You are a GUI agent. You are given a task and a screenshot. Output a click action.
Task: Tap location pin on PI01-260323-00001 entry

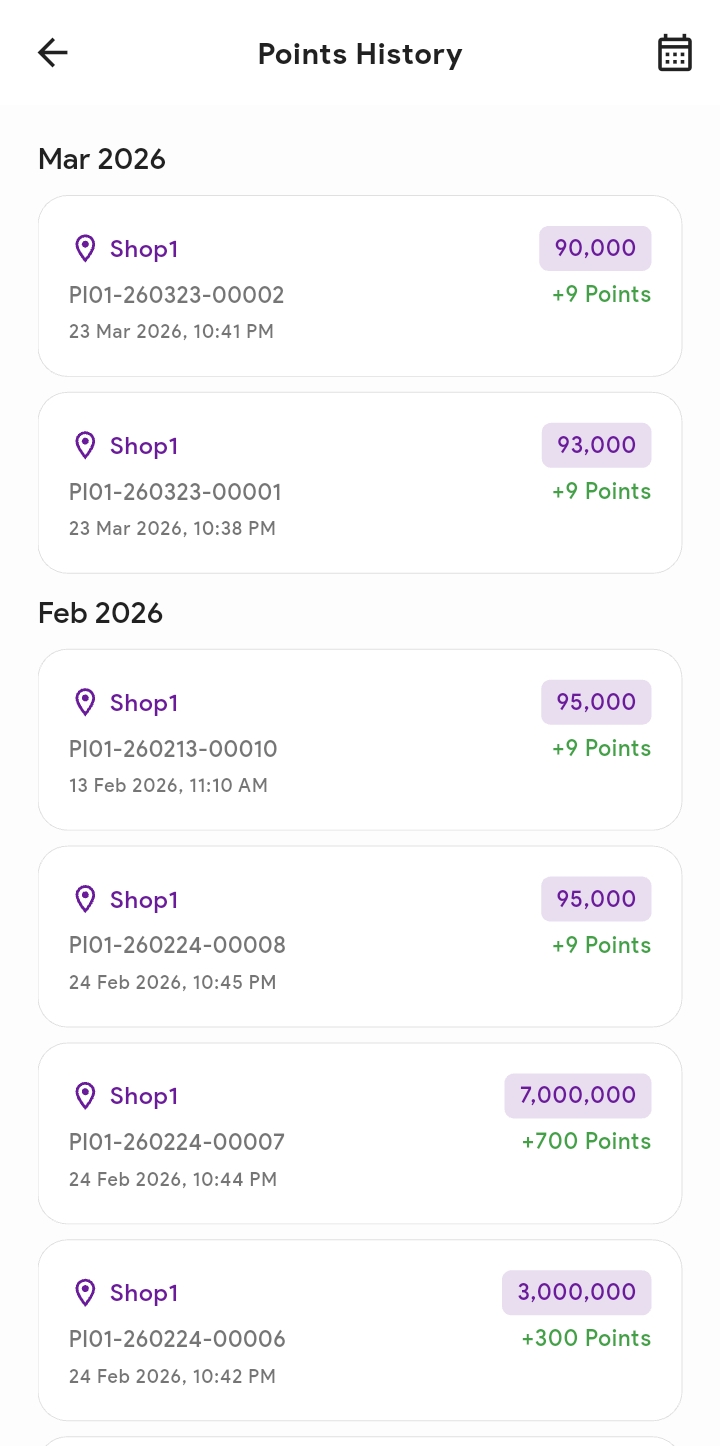coord(86,445)
